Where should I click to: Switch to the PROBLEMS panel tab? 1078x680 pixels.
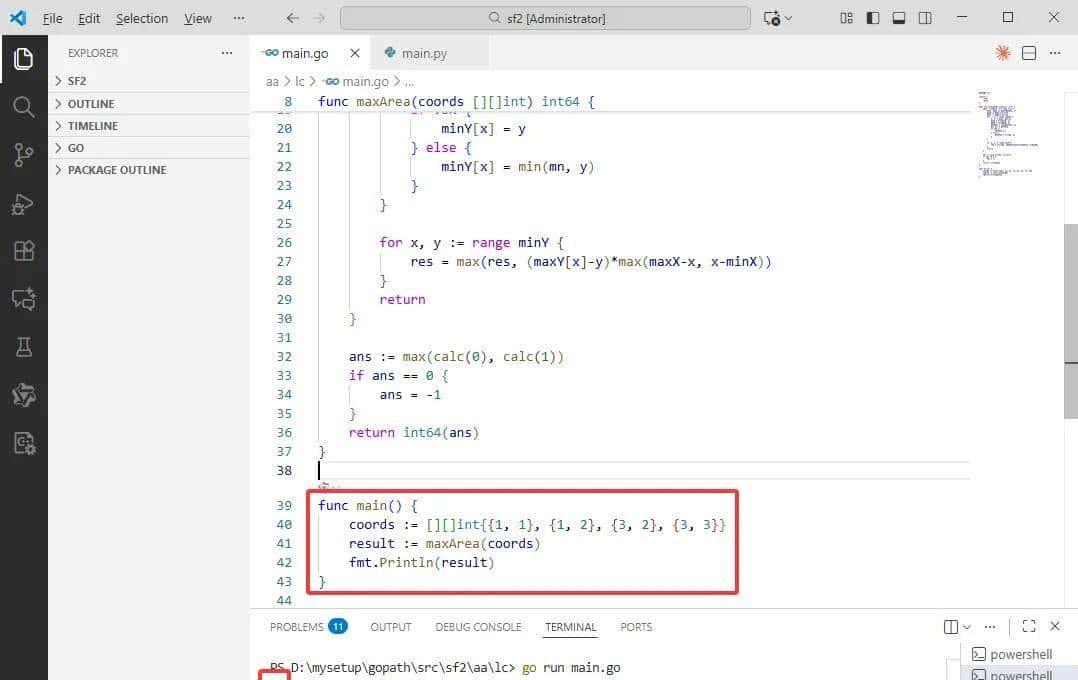click(x=297, y=627)
